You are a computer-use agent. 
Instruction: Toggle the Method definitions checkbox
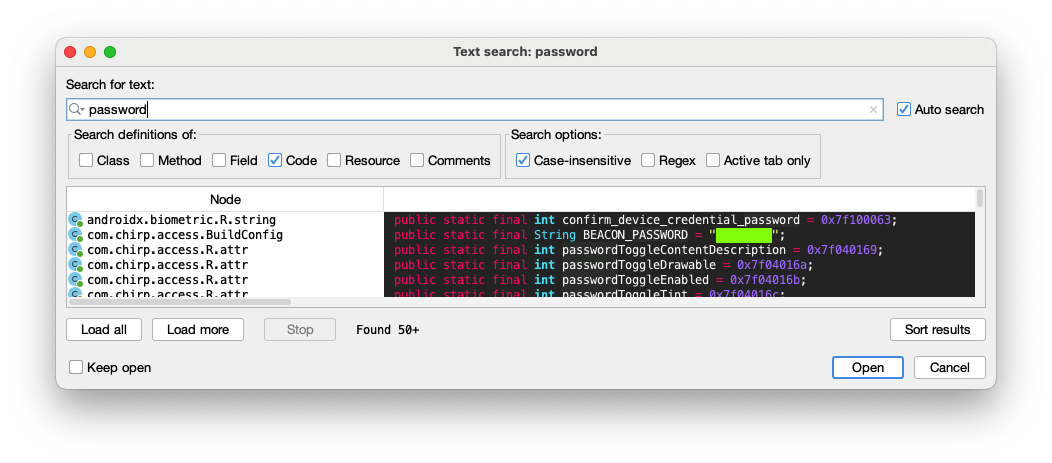pos(147,160)
